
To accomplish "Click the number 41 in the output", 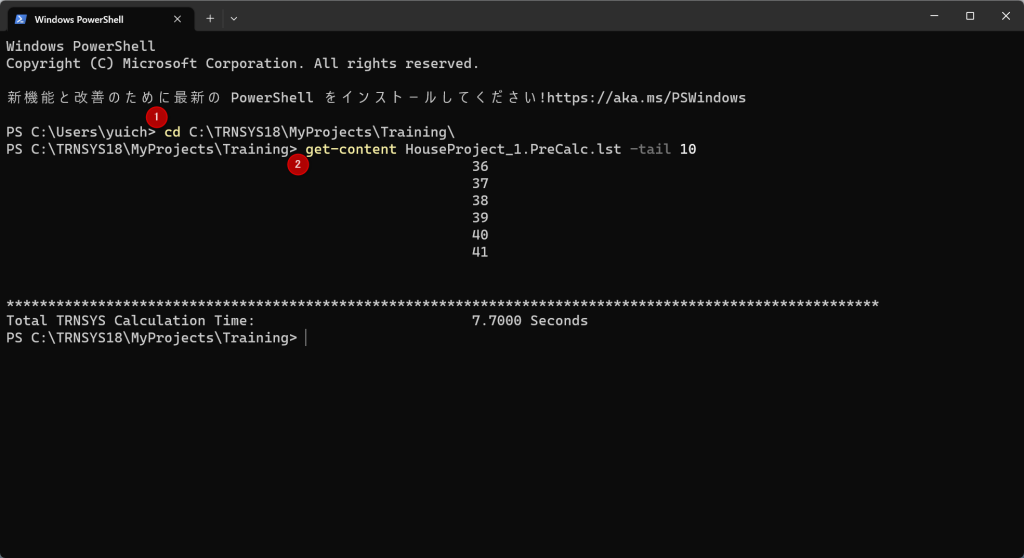I will 480,253.
